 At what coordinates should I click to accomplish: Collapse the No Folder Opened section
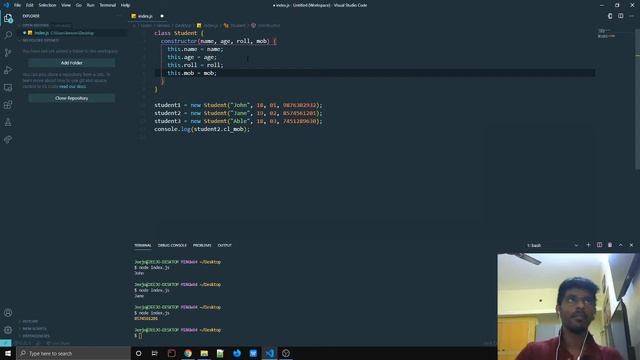(40, 40)
